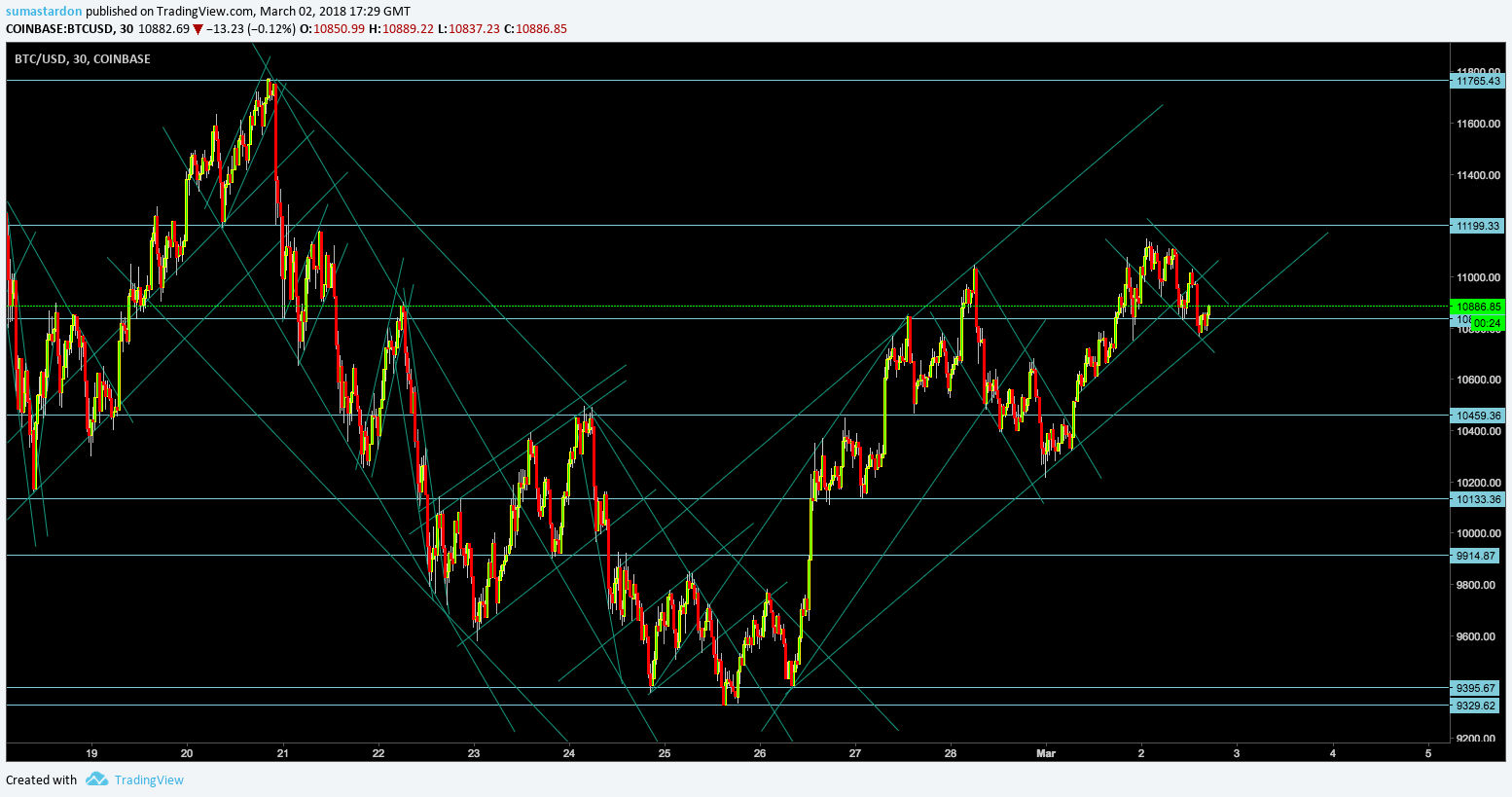
Task: Click date 25 on the time axis
Action: tap(665, 753)
